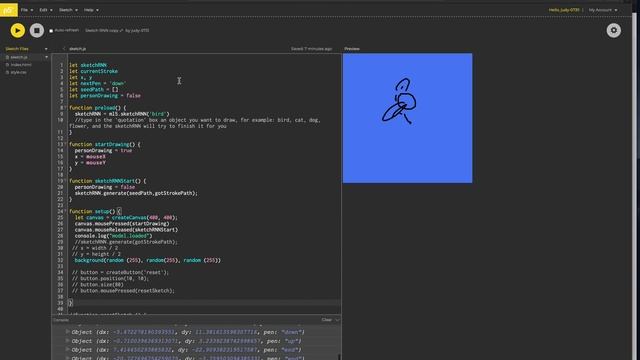
Task: Click the console scrollbar
Action: (x=339, y=357)
